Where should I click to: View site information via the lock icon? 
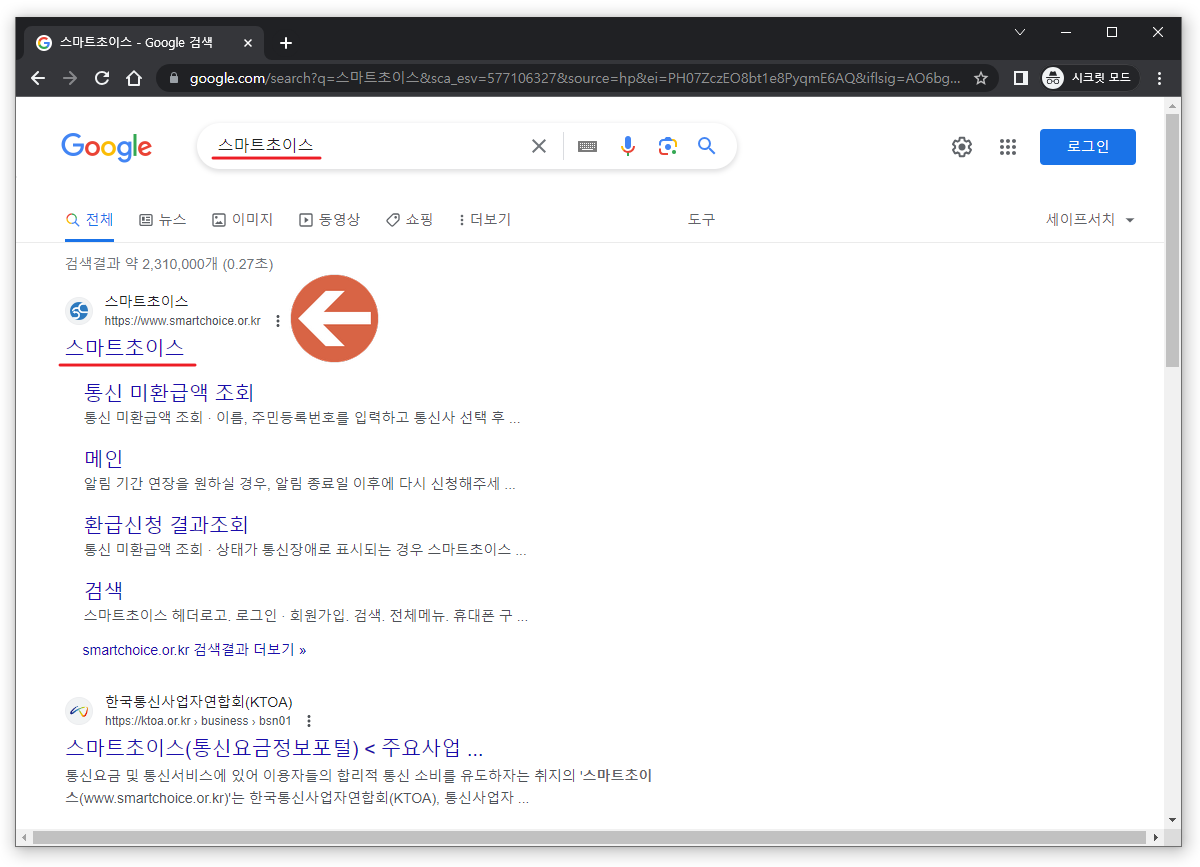174,78
